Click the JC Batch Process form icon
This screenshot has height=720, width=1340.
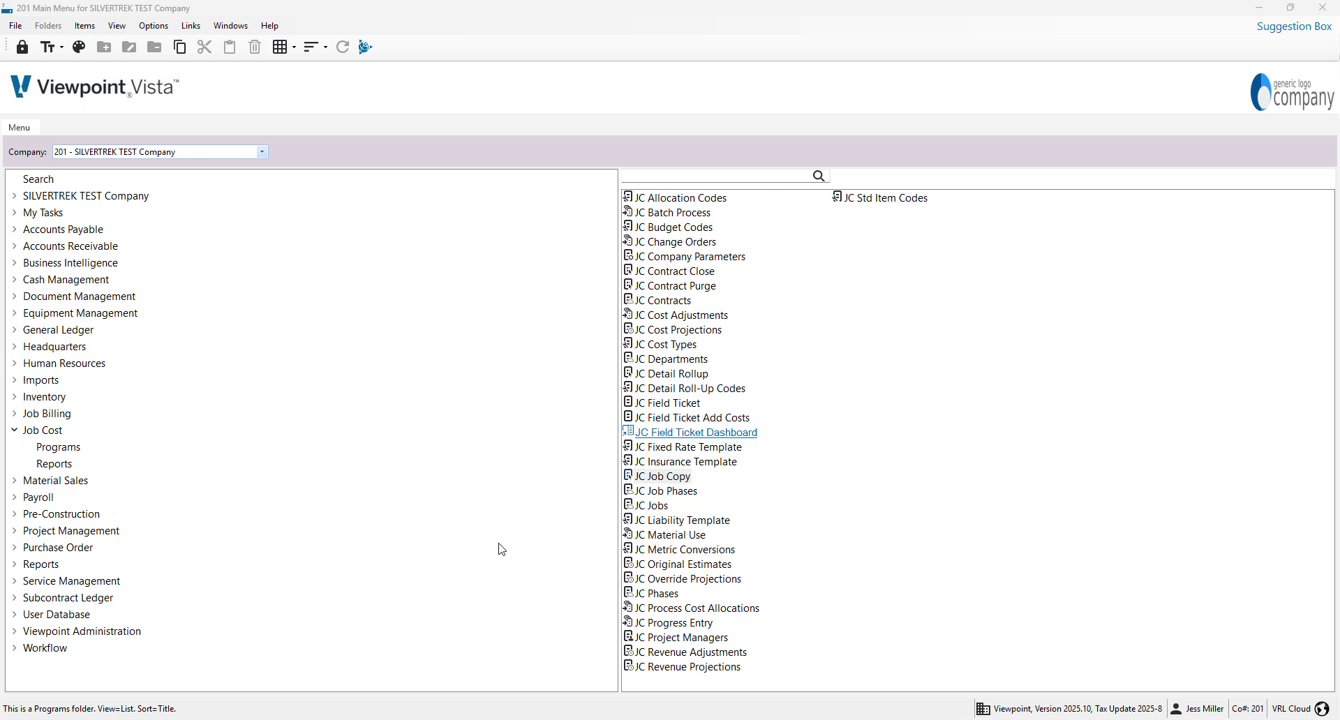[x=628, y=212]
